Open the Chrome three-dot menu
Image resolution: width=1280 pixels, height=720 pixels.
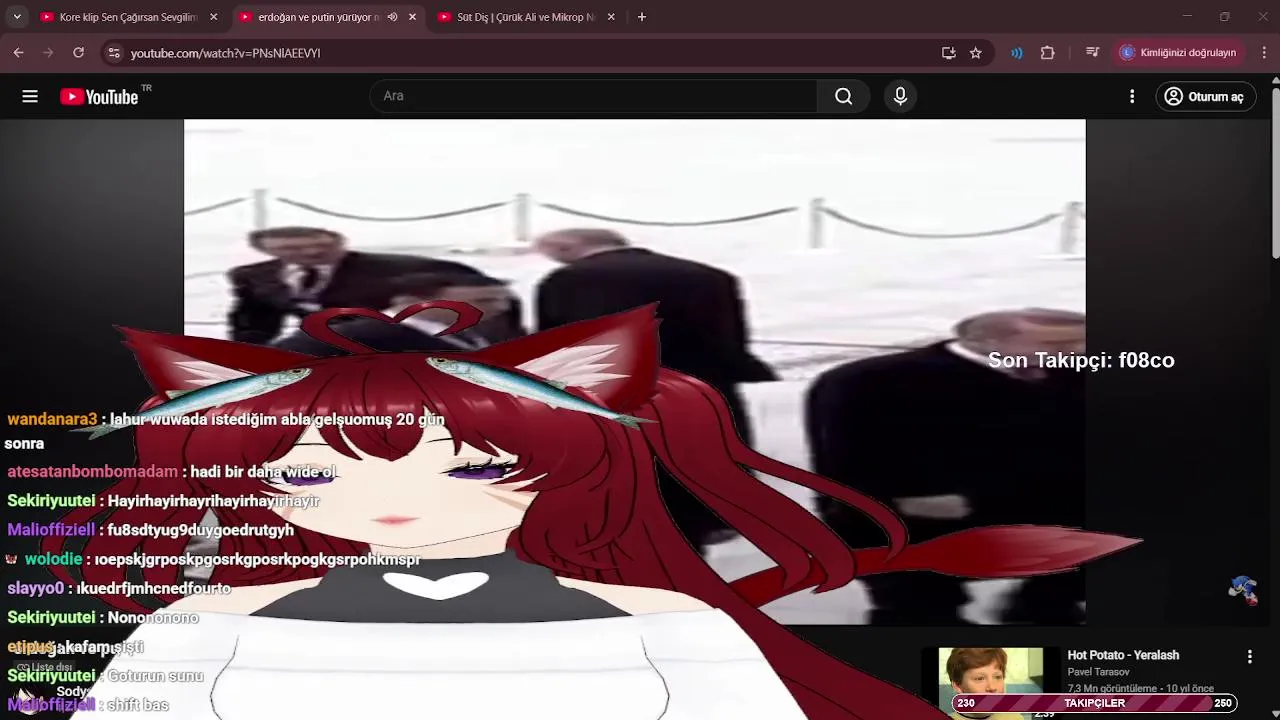click(x=1264, y=53)
